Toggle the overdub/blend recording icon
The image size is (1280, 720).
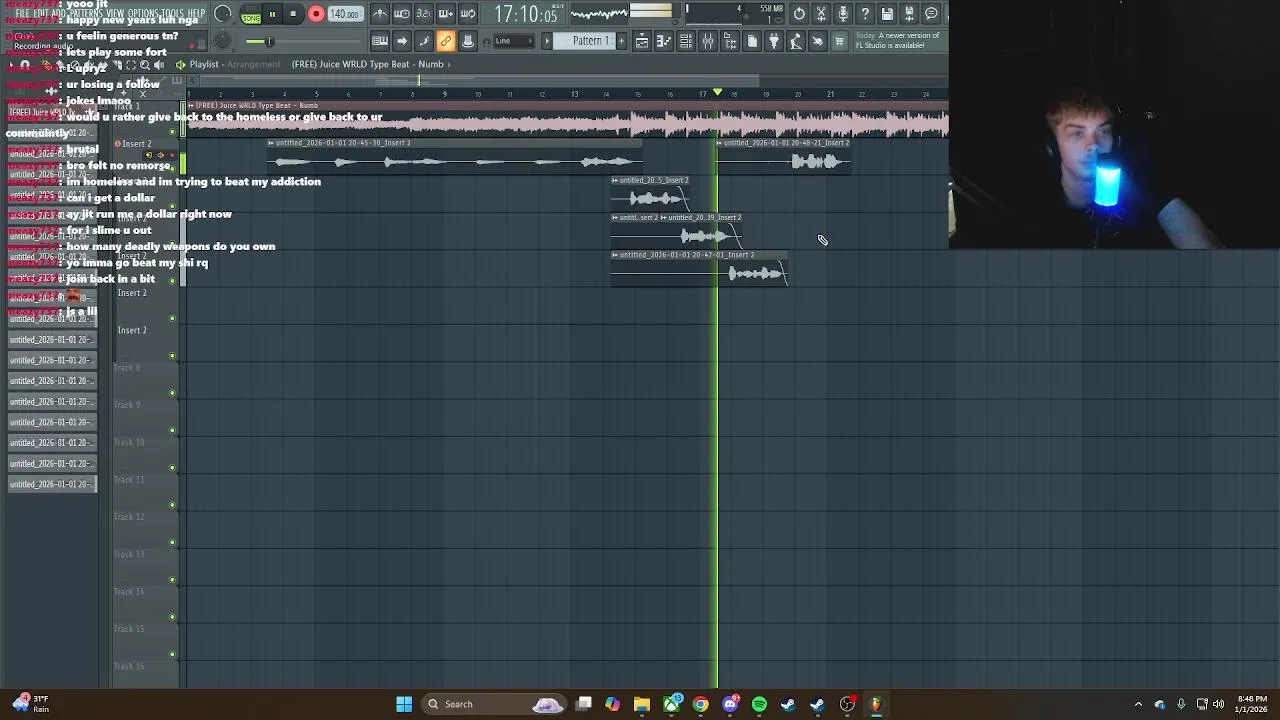[445, 14]
